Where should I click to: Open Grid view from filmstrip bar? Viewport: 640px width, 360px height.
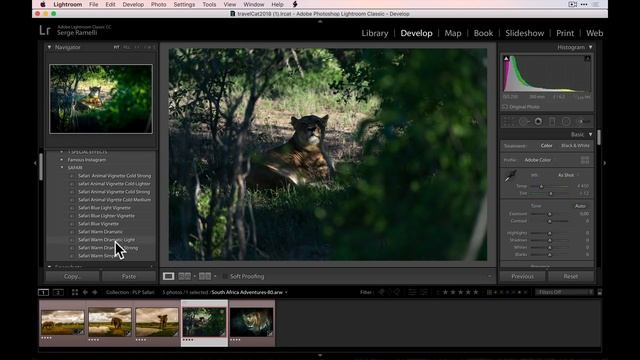[x=75, y=292]
